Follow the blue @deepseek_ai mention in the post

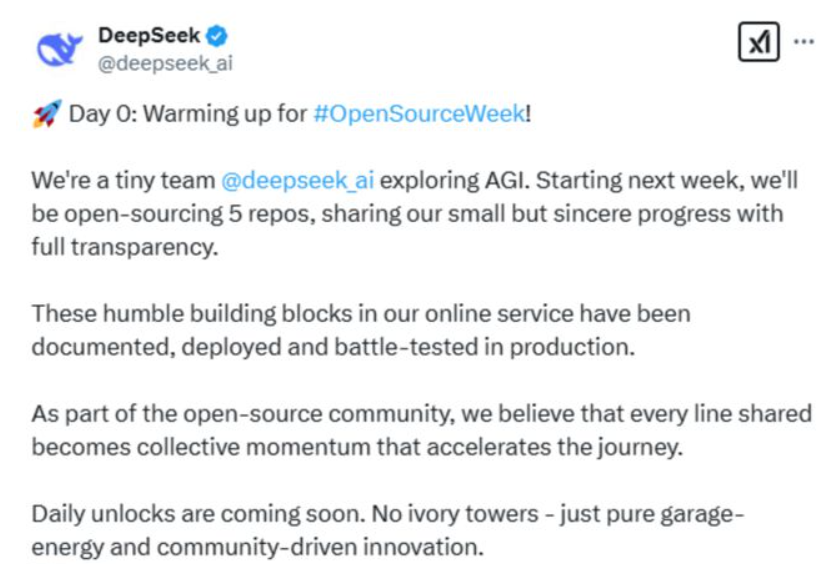297,181
